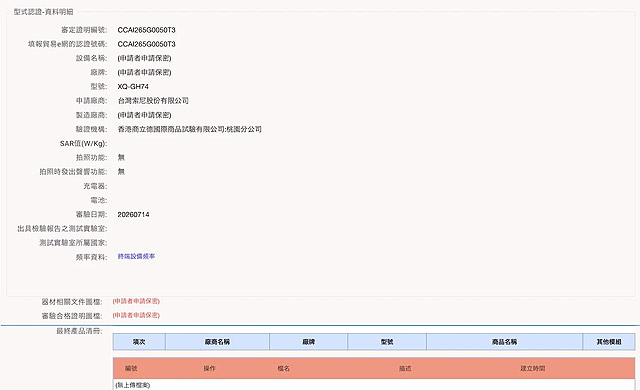The width and height of the screenshot is (640, 390).
Task: Click the 審驗合格證明圖檔 label
Action: pyautogui.click(x=72, y=316)
